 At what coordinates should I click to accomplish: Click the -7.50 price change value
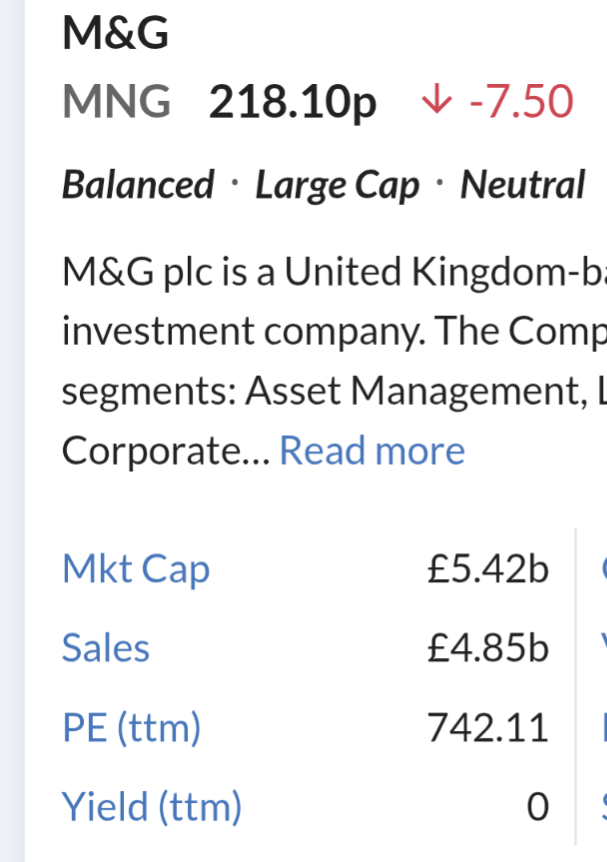tap(521, 101)
